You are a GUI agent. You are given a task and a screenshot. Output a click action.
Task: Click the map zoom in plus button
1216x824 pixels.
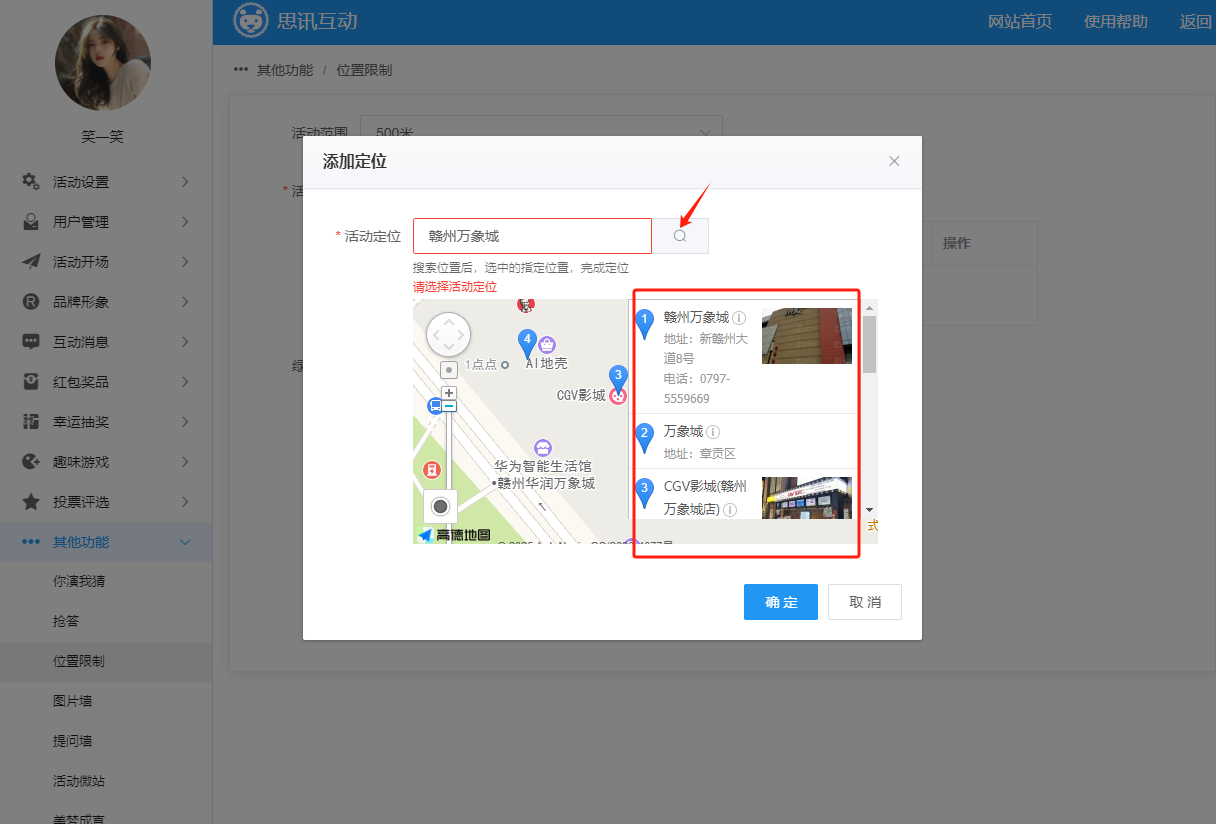point(449,393)
